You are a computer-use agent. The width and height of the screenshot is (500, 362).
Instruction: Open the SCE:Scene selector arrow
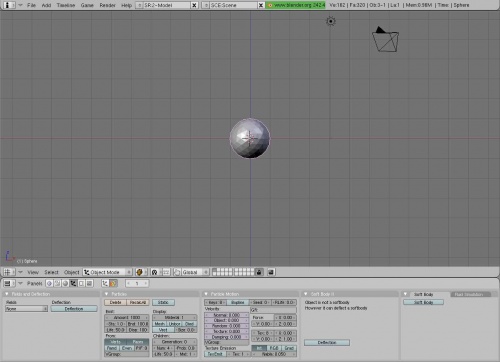click(x=206, y=5)
